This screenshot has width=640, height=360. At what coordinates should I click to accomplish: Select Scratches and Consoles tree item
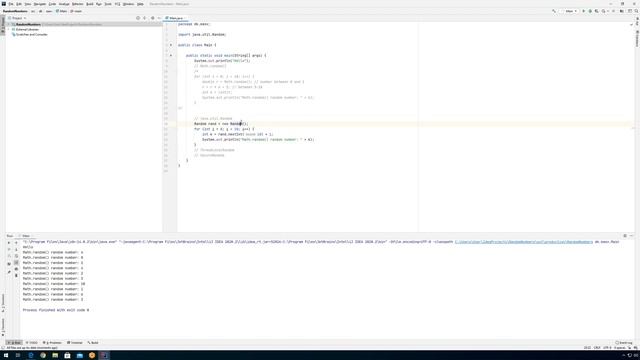click(x=30, y=35)
